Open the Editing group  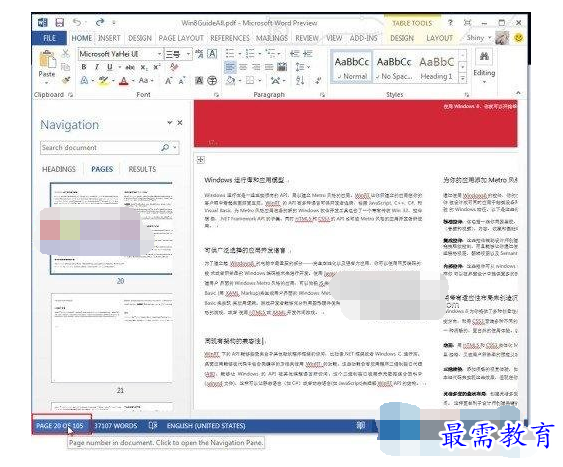[x=484, y=67]
